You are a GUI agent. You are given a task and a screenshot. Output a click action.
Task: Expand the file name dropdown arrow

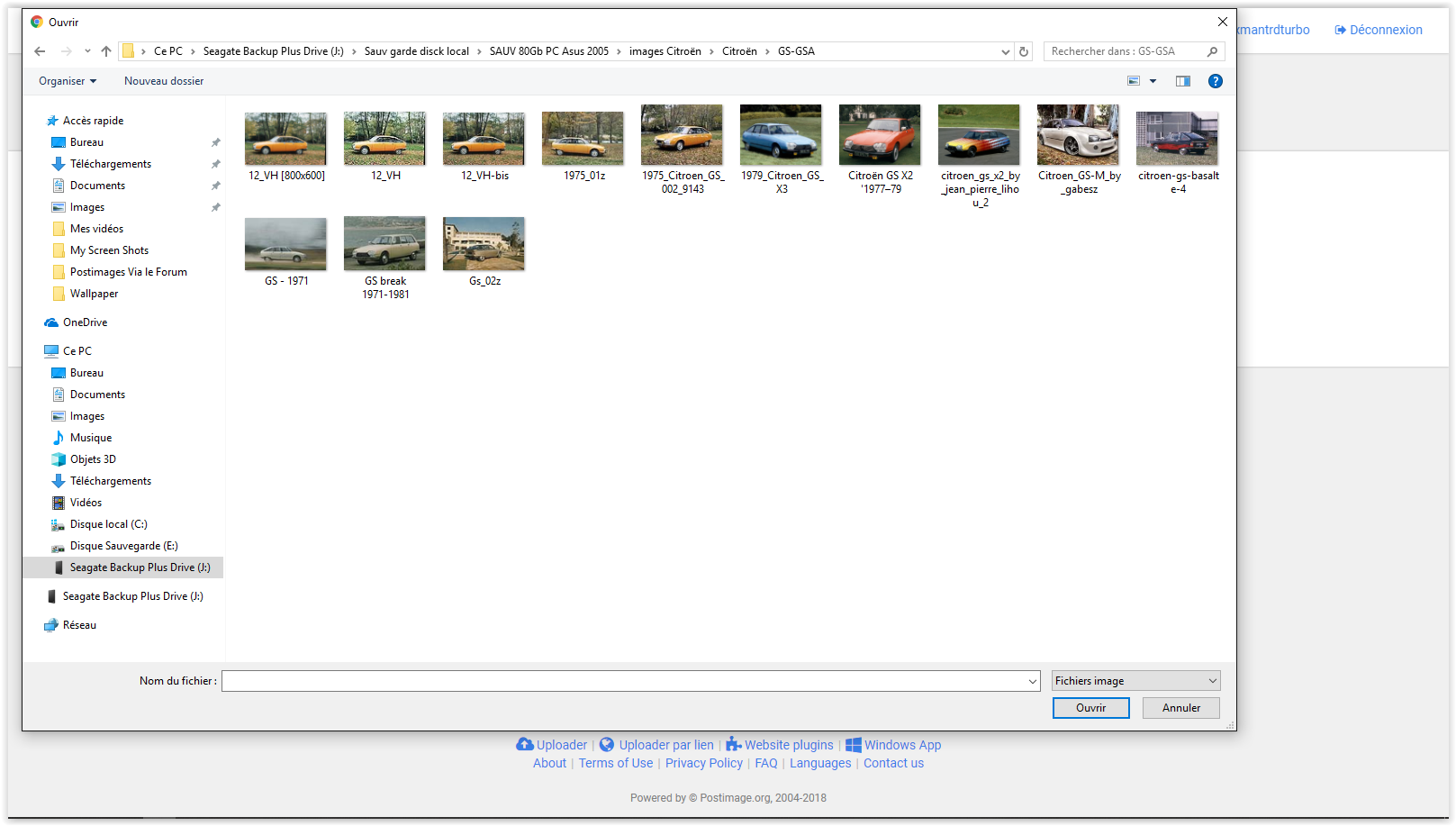point(1033,681)
